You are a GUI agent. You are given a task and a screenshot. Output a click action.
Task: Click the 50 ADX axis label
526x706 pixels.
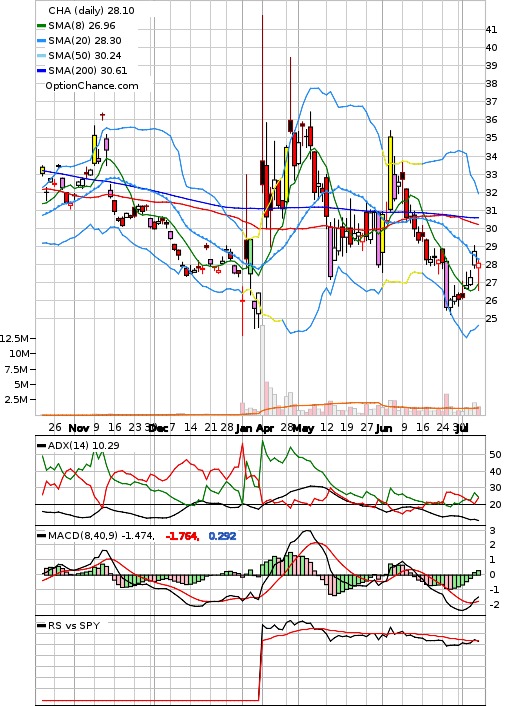point(495,455)
